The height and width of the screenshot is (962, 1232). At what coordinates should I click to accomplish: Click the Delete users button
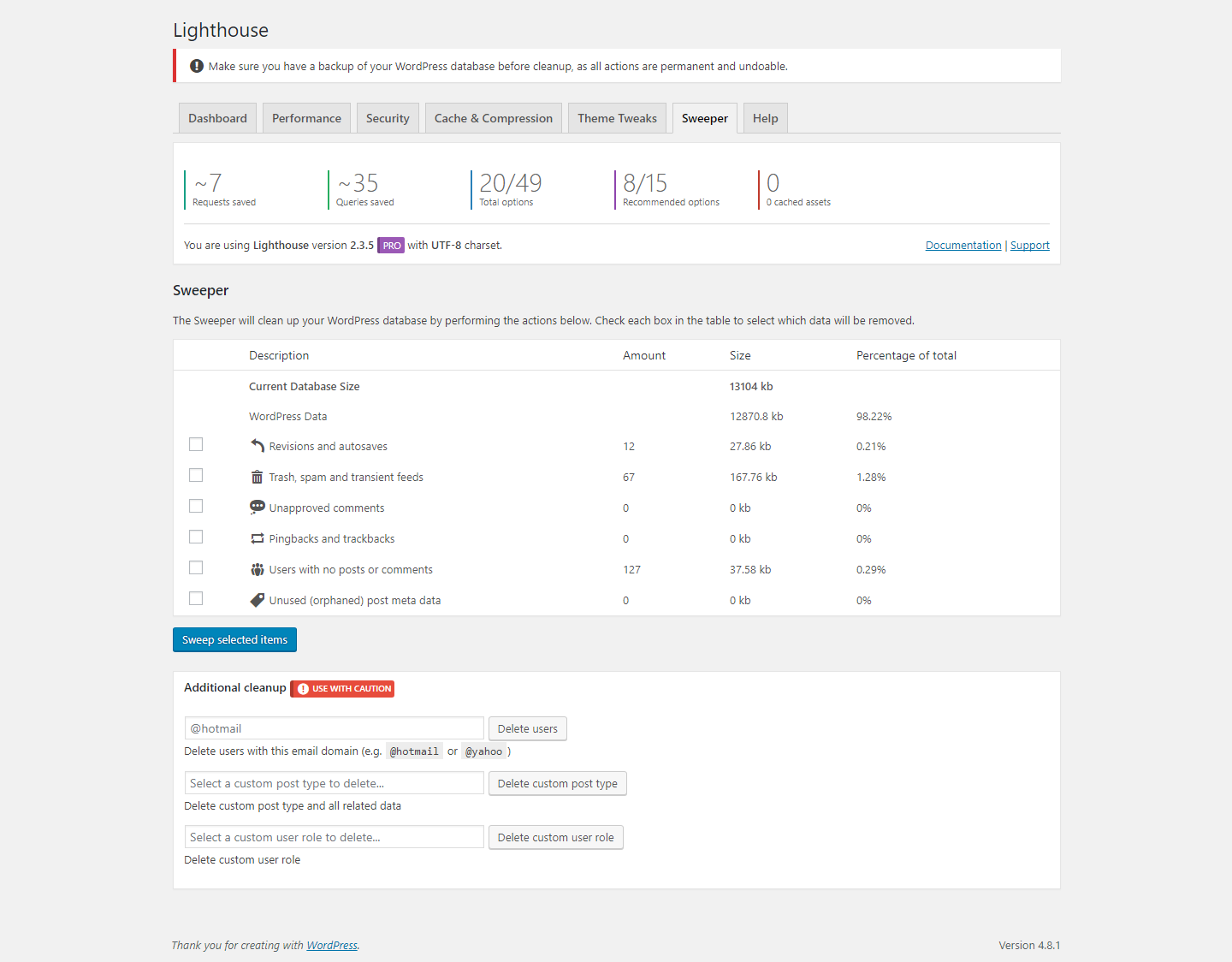click(x=528, y=729)
